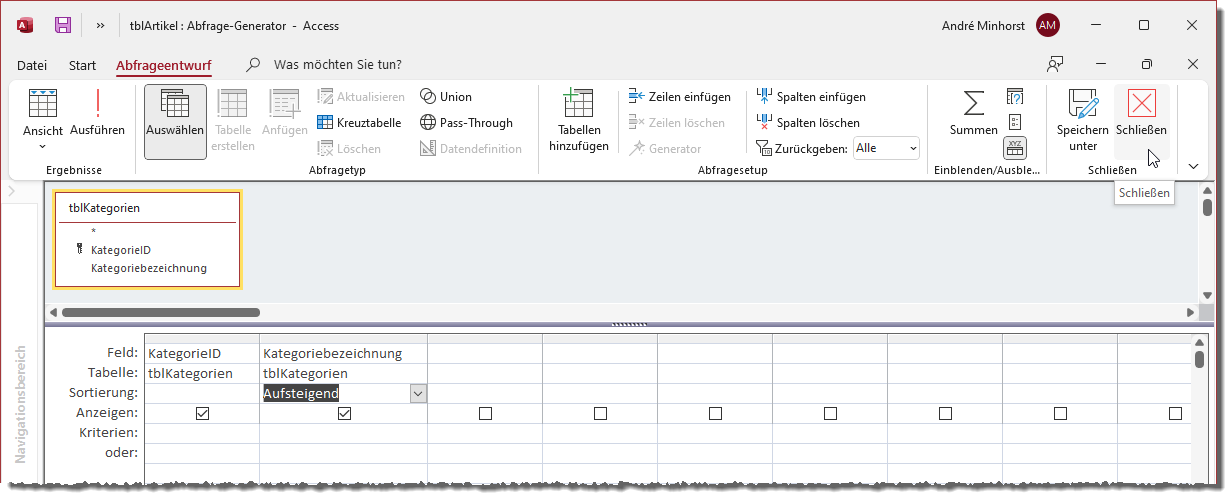Click Zeilen einfügen button
The width and height of the screenshot is (1232, 502).
pos(679,97)
